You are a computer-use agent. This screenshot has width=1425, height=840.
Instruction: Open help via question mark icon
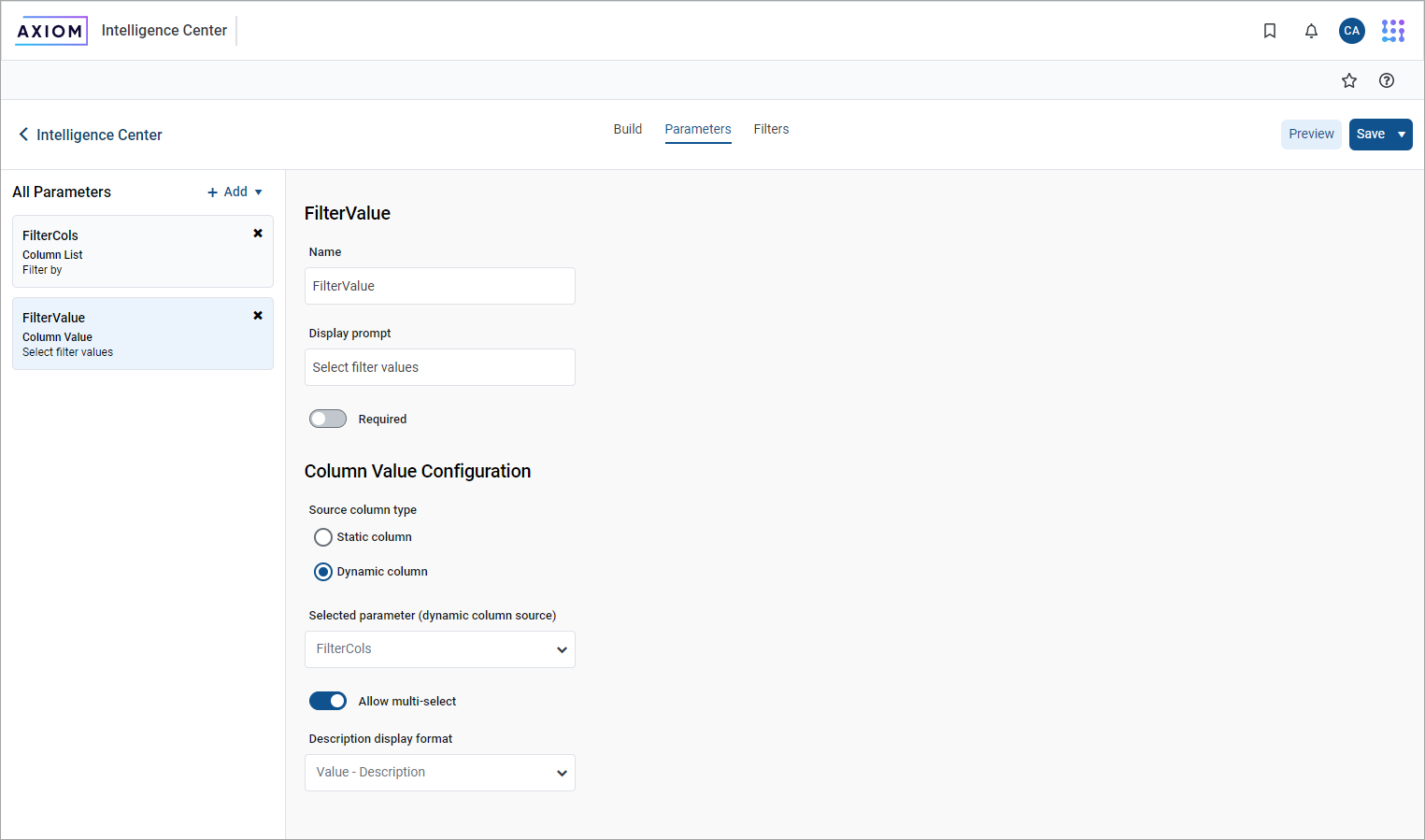coord(1386,80)
